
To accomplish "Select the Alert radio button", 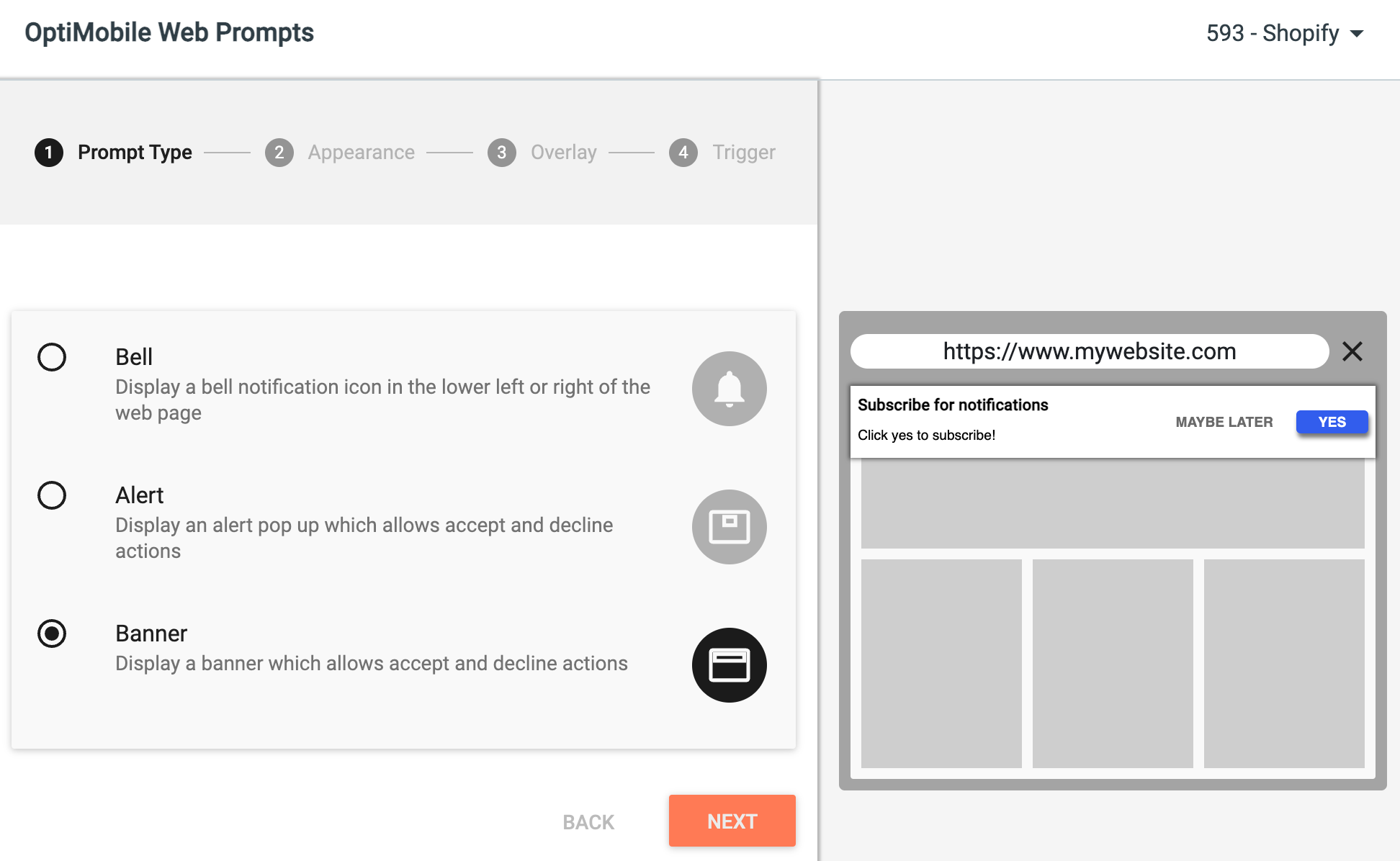I will 52,495.
